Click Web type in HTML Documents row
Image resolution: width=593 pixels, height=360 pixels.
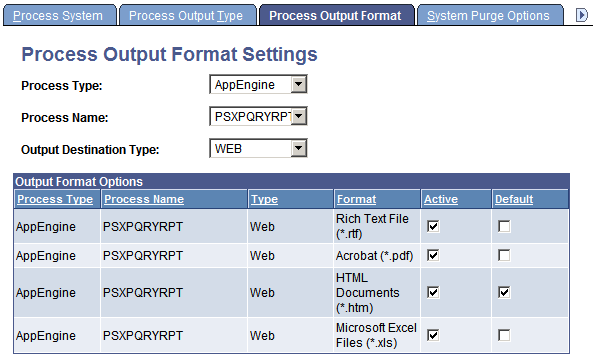262,293
